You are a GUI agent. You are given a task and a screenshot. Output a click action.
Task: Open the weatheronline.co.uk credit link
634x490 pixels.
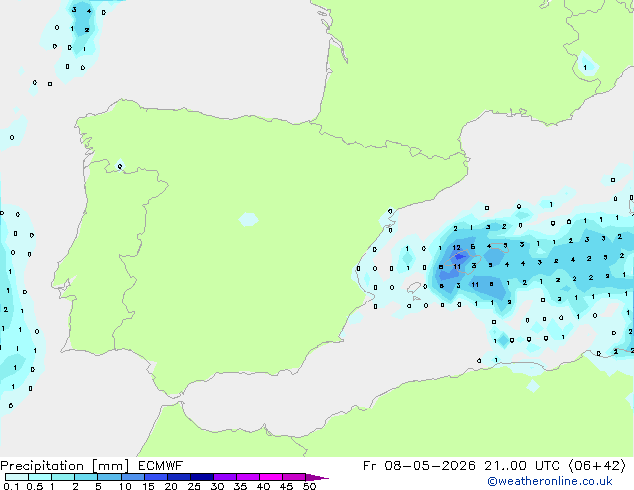(550, 481)
